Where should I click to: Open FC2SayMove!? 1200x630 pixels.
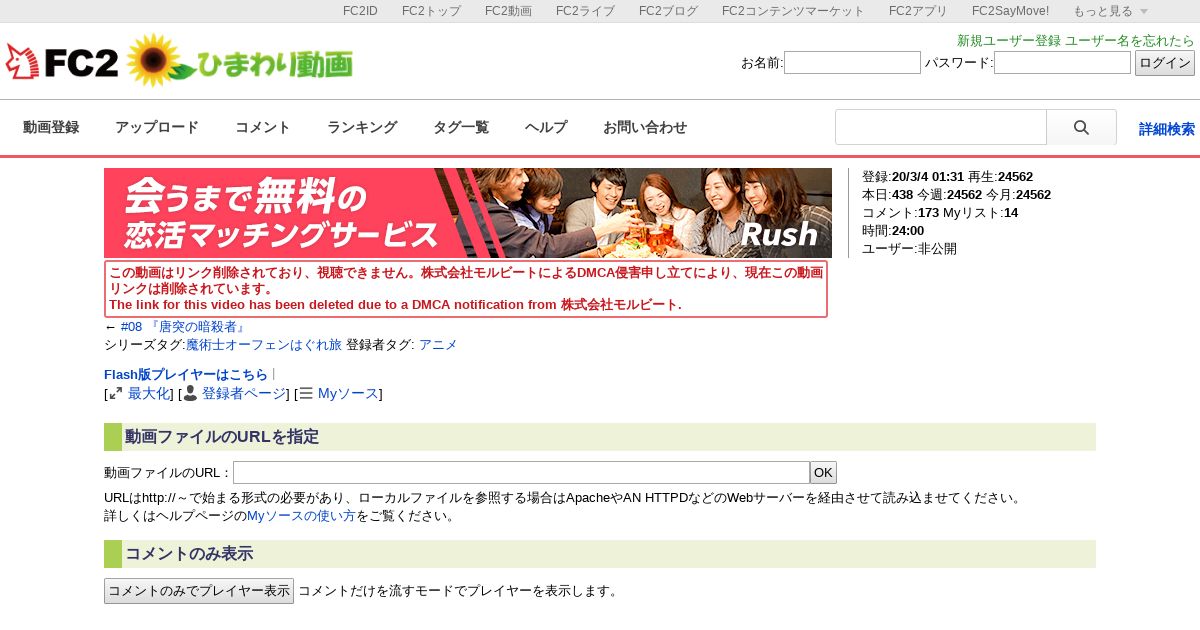pyautogui.click(x=1010, y=11)
